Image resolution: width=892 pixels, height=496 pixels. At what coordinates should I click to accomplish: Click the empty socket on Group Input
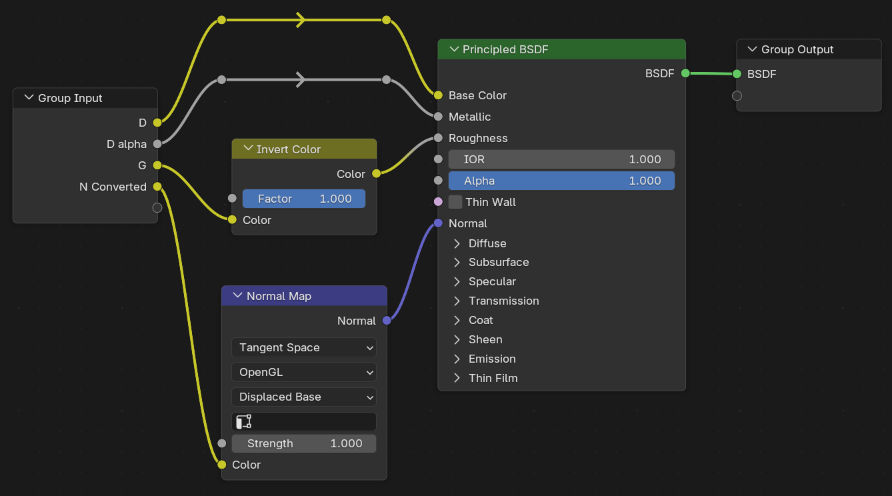click(x=157, y=208)
